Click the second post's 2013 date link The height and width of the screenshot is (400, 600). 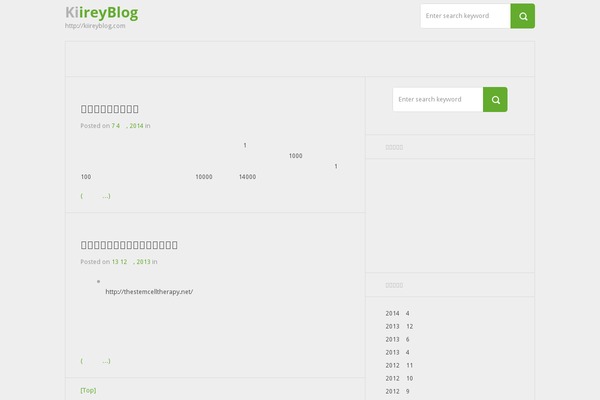(x=131, y=262)
